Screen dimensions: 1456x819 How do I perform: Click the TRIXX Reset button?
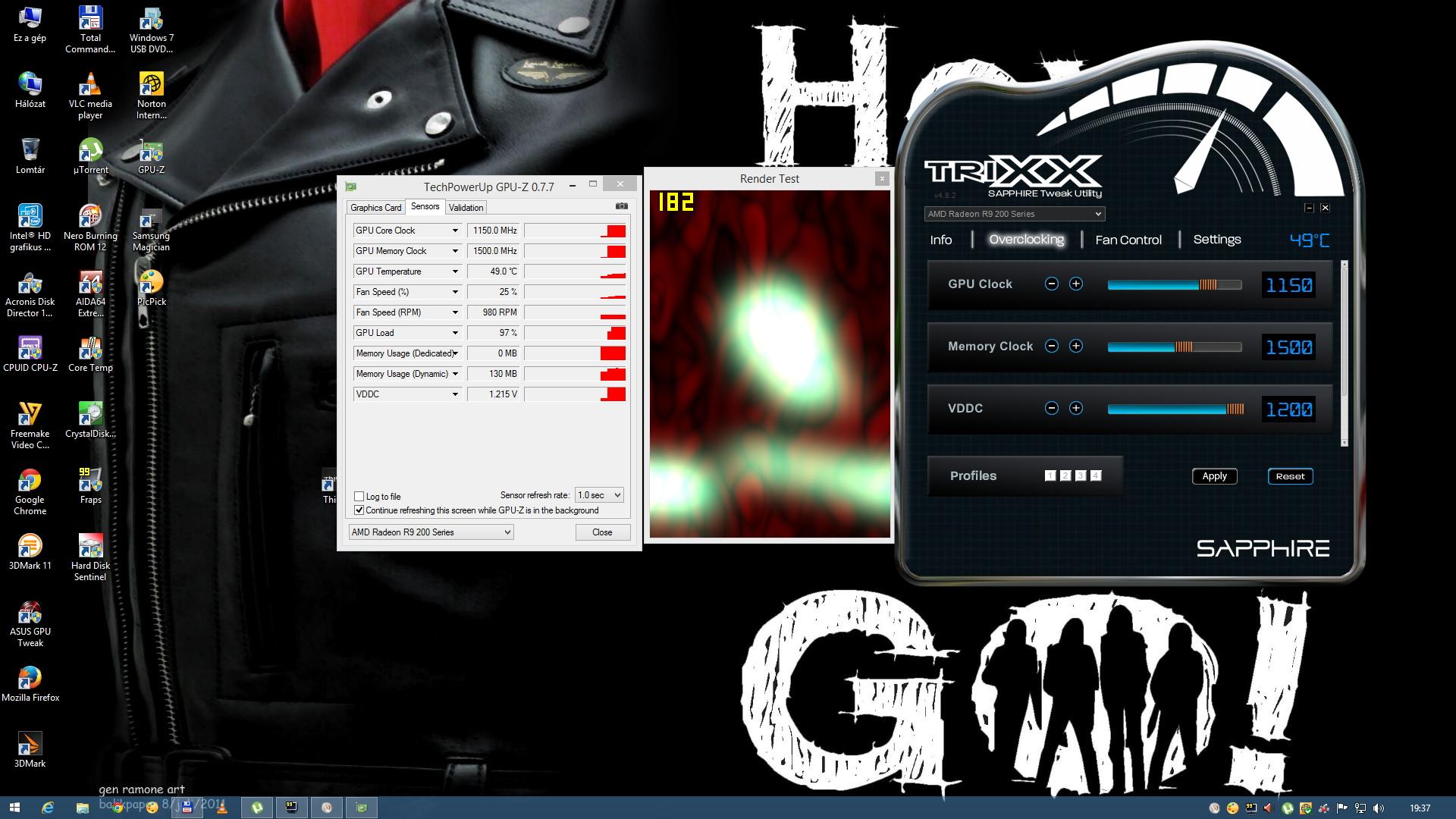tap(1290, 476)
